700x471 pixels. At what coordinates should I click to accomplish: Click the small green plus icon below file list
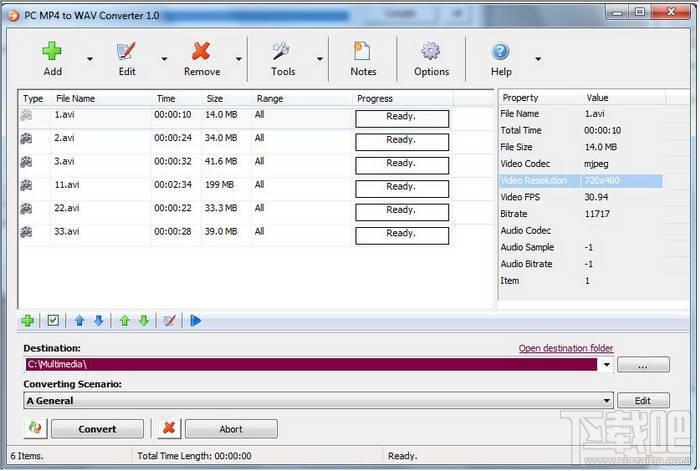click(x=28, y=321)
